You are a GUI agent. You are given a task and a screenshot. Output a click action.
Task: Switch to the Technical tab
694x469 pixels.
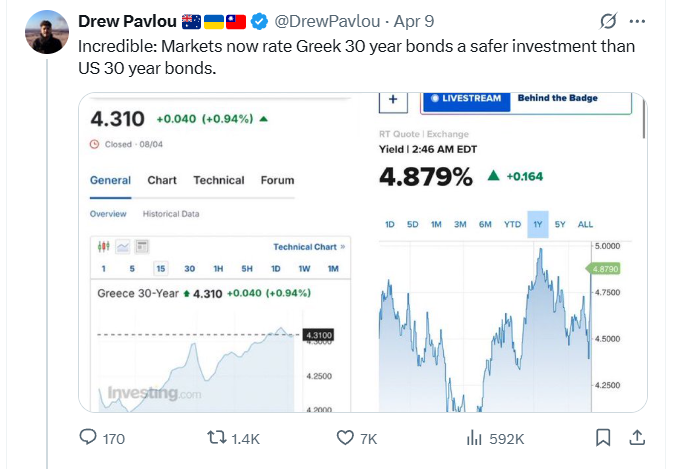tap(219, 180)
